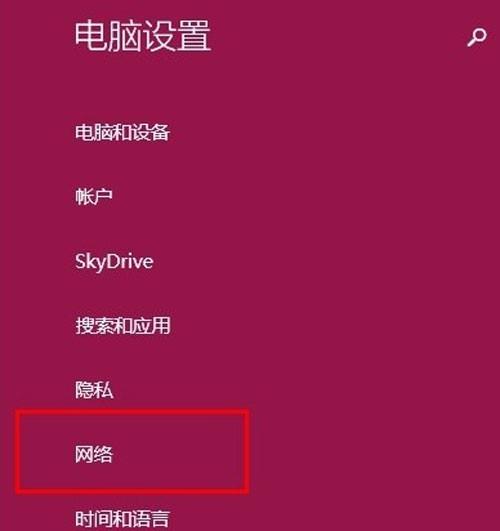Choose Search and apps (搜索和应用)
This screenshot has height=531, width=500.
click(123, 326)
